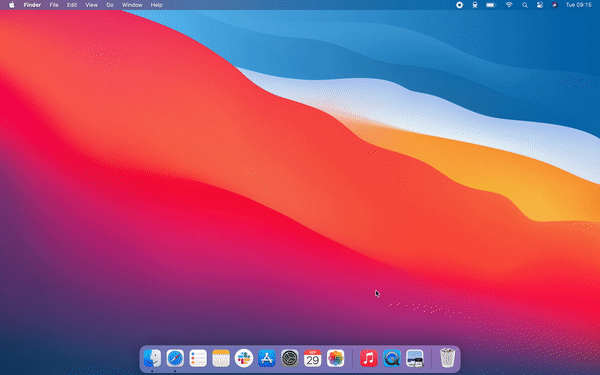This screenshot has height=375, width=600.
Task: Open the Go menu
Action: point(110,5)
